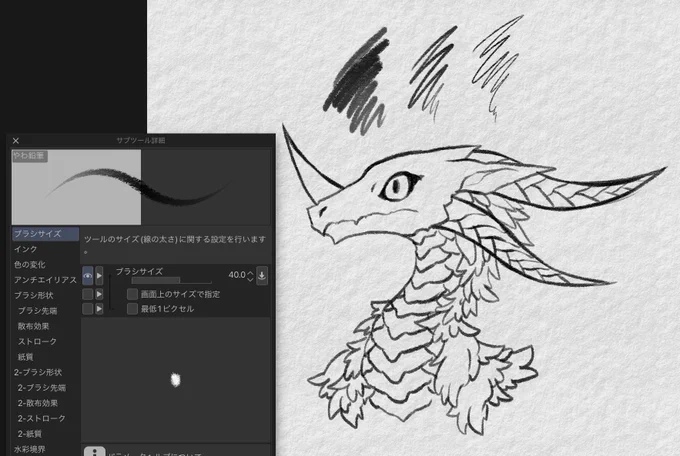This screenshot has height=456, width=680.
Task: Open 散布効果 sub-category
Action: (x=45, y=326)
